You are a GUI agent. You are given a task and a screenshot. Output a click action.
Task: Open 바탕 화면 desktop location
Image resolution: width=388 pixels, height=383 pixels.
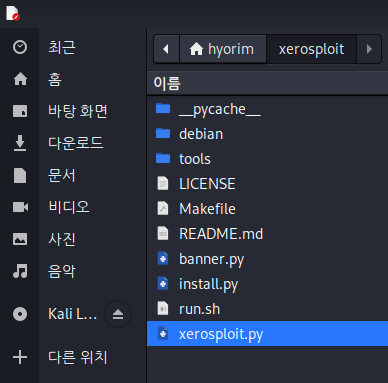[x=78, y=111]
